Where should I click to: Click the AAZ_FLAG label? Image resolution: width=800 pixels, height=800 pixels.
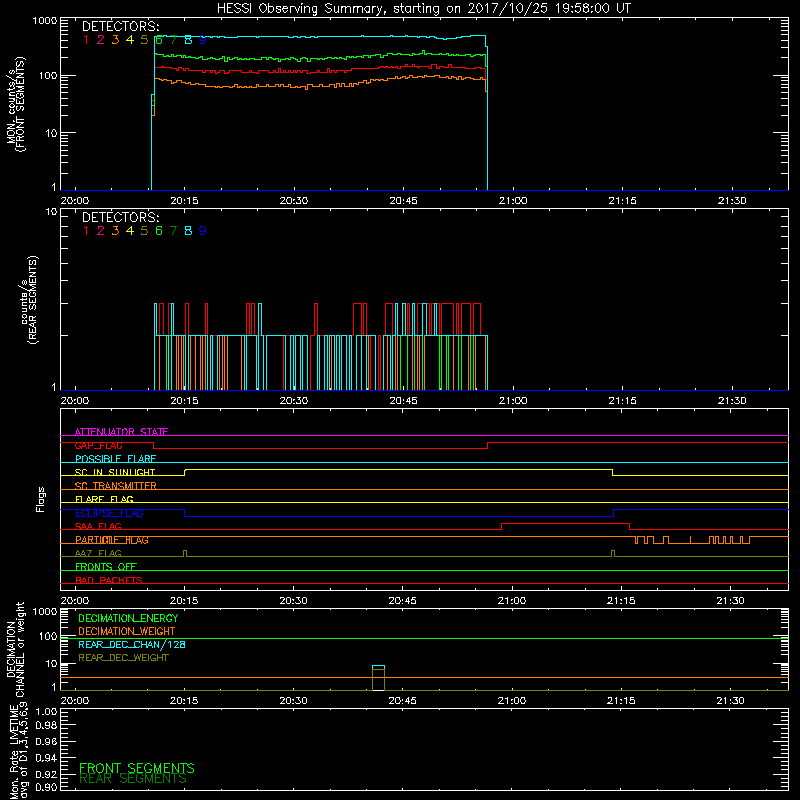(98, 554)
